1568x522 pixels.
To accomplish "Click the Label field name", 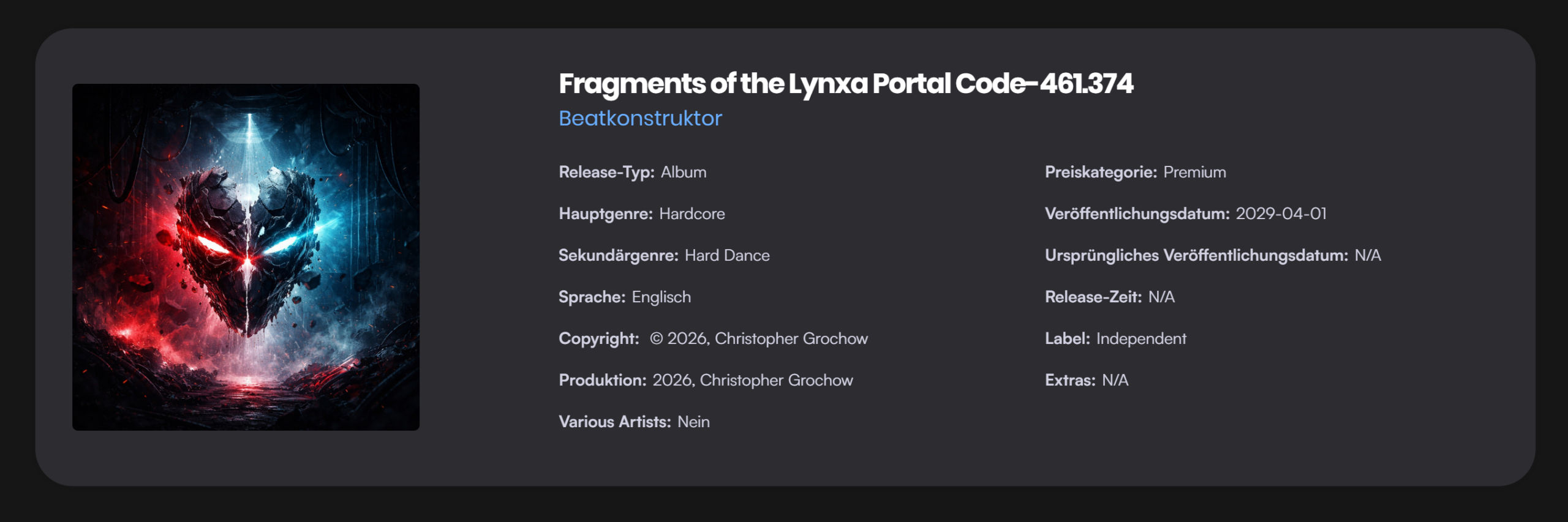I will point(1067,338).
